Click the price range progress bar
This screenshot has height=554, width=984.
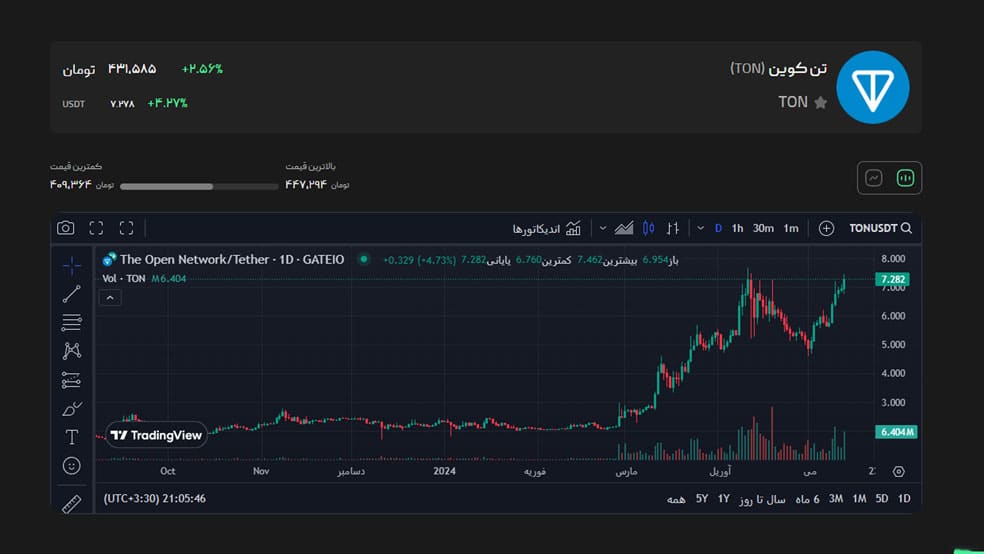click(199, 186)
